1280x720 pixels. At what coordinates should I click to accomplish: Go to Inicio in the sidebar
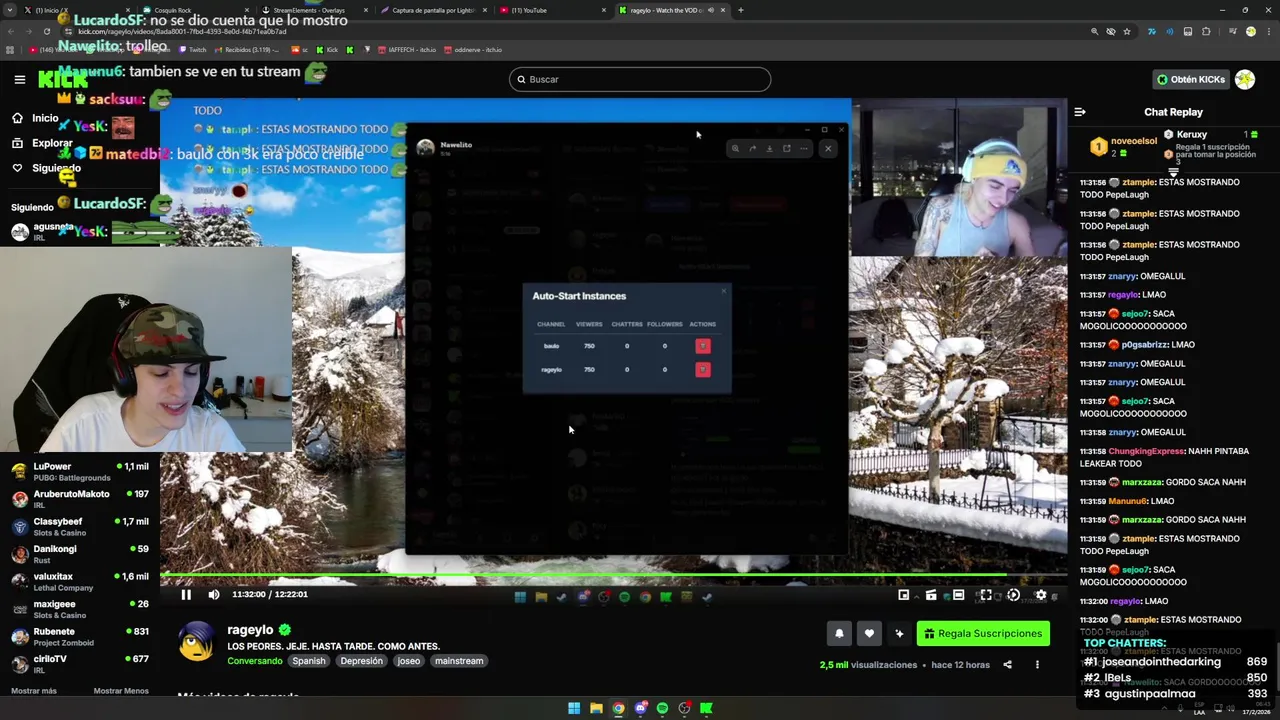pos(35,118)
